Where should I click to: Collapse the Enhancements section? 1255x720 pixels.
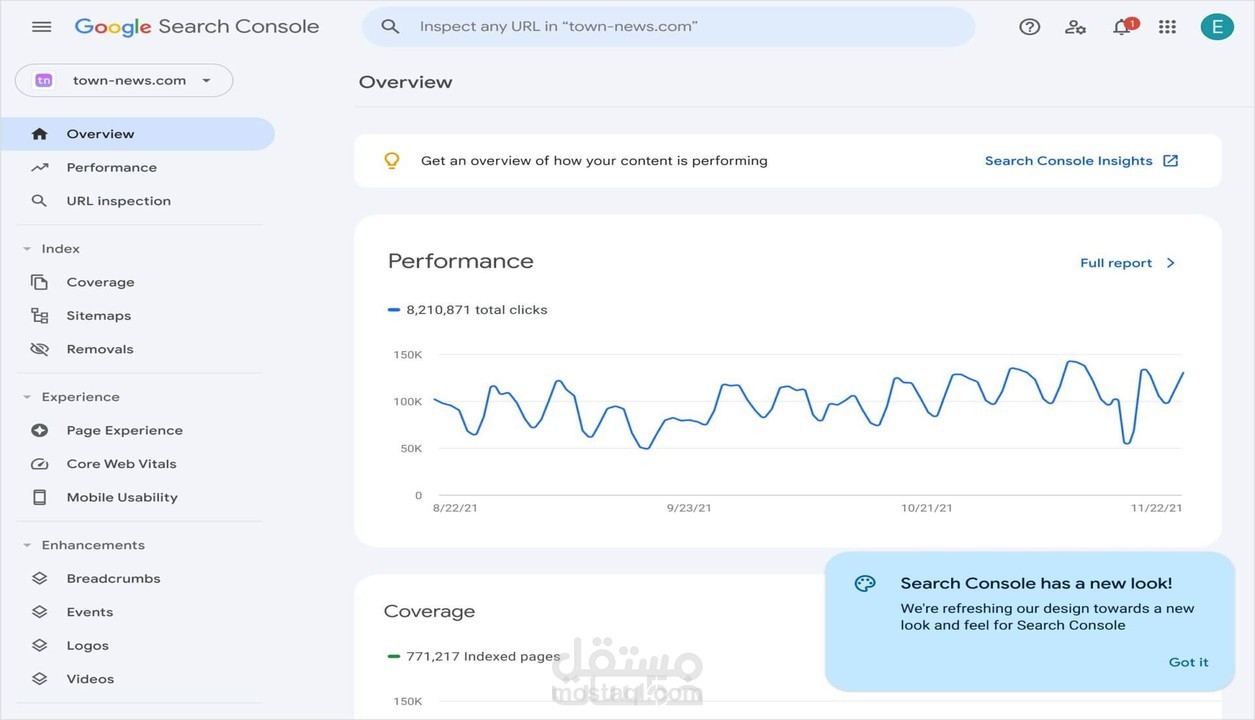click(x=27, y=545)
